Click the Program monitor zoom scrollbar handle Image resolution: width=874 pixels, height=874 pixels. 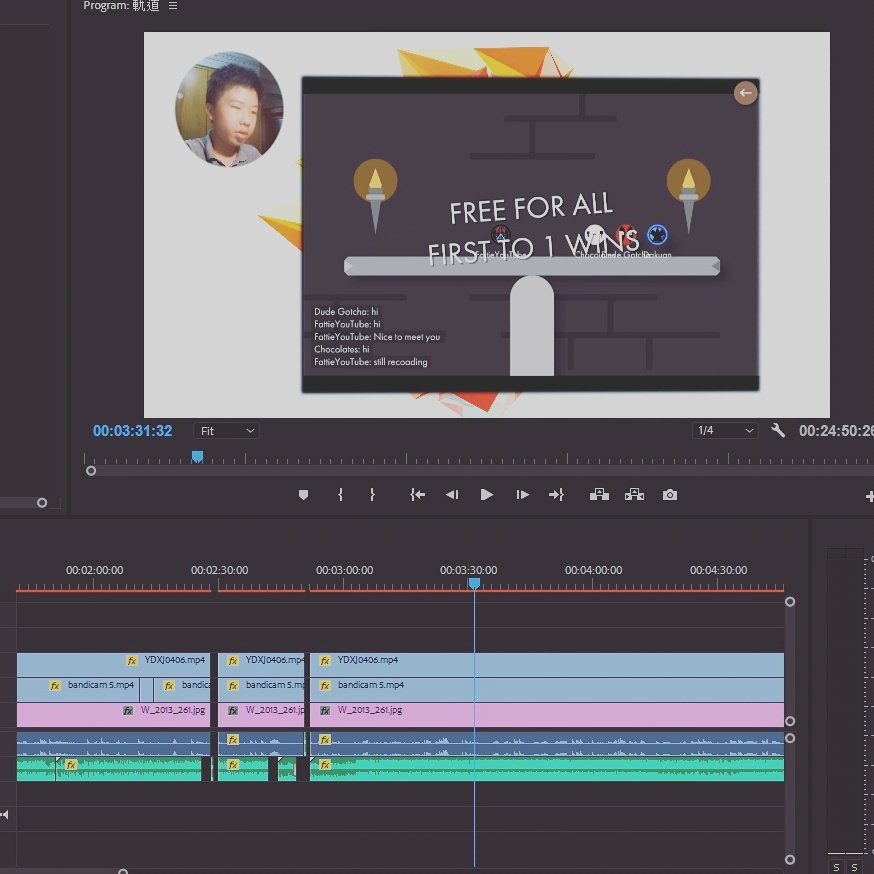click(x=91, y=471)
